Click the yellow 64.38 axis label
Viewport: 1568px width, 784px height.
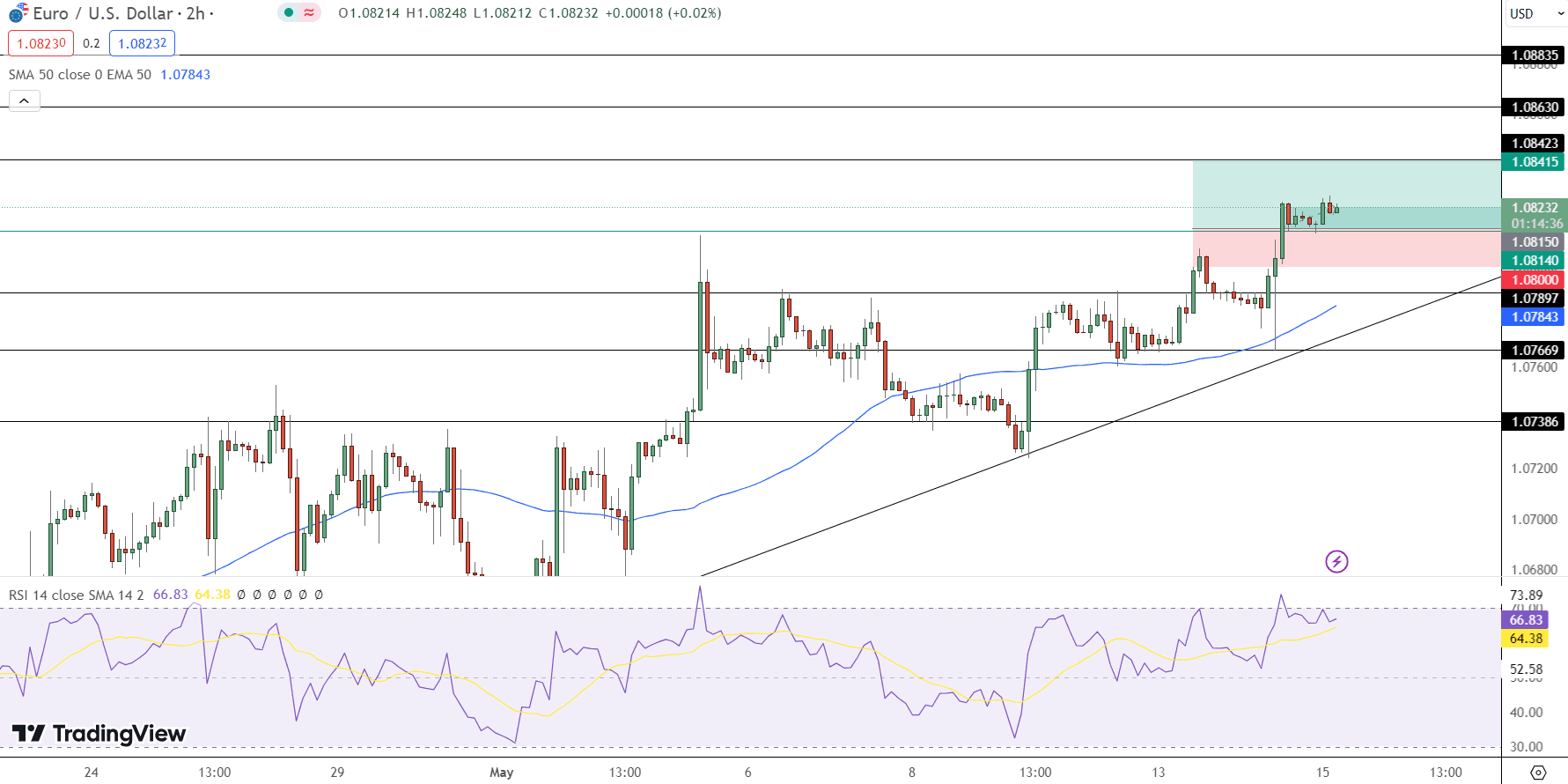(x=1526, y=639)
